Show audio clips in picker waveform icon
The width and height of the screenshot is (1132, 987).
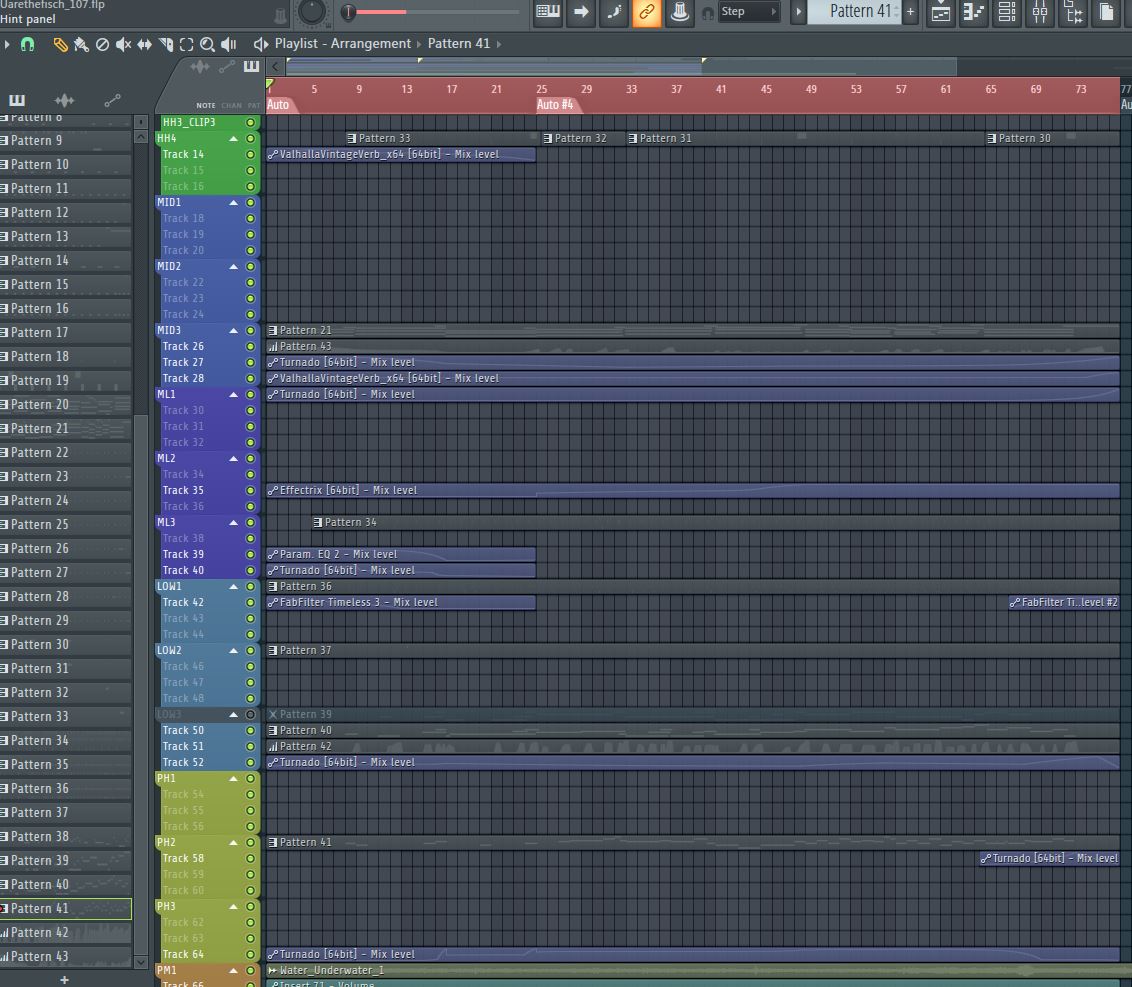click(64, 100)
